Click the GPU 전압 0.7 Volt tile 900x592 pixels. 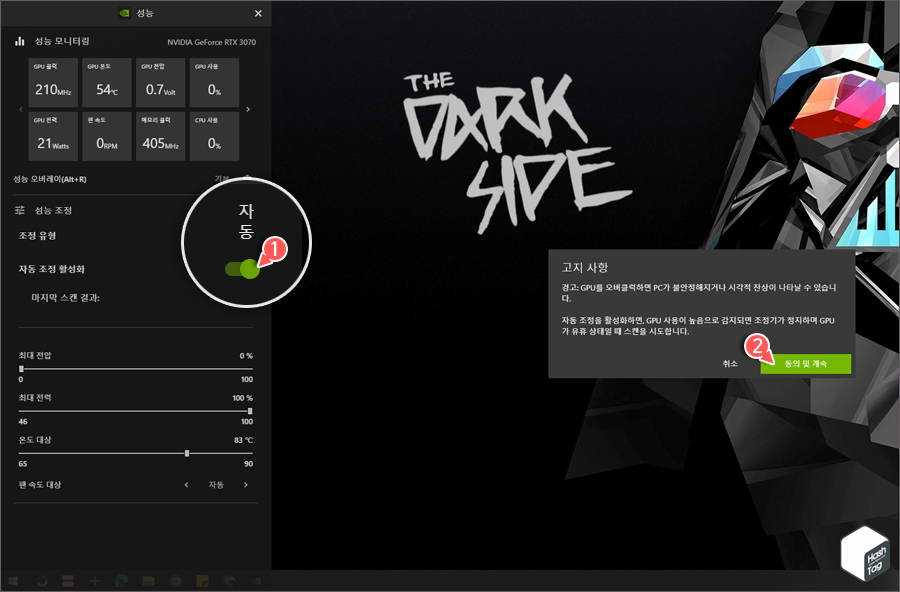[x=160, y=83]
